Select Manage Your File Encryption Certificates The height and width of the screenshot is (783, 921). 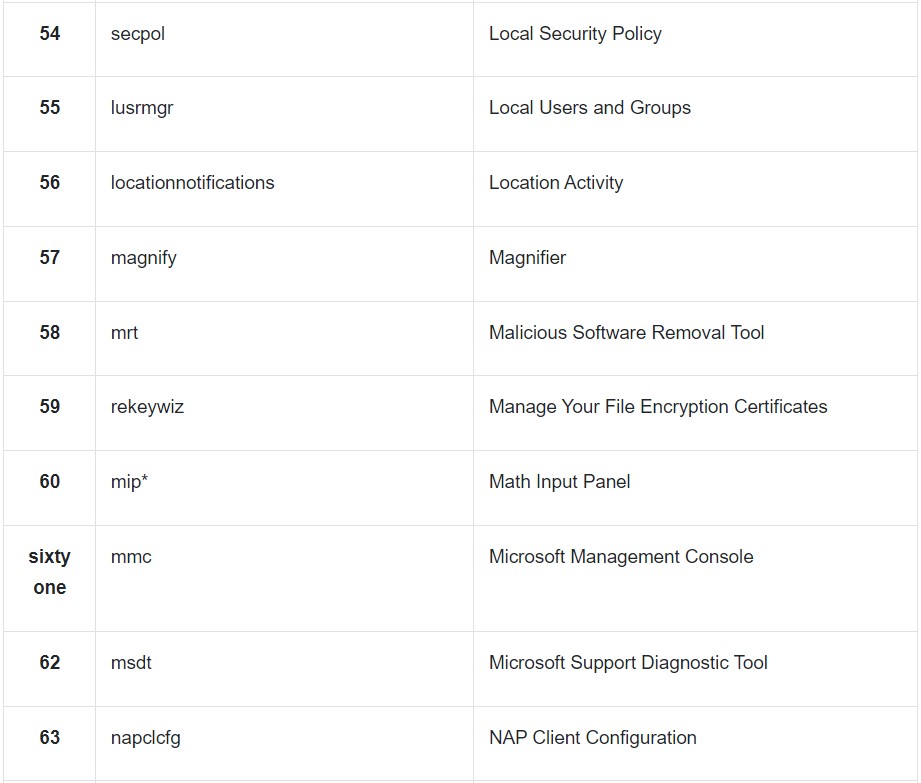(x=658, y=406)
